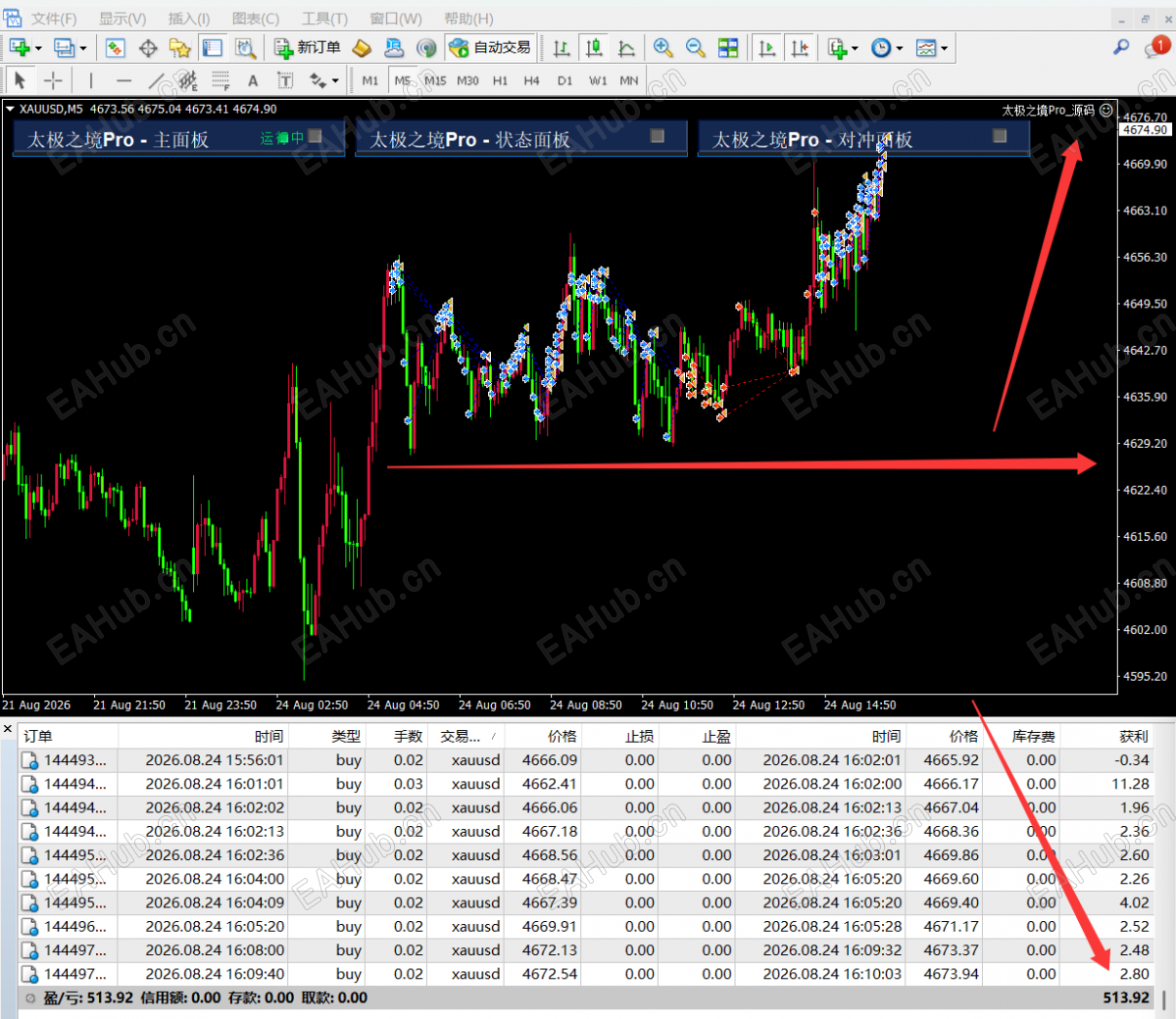This screenshot has height=1019, width=1176.
Task: Open the 插入(I) menu
Action: coord(189,19)
